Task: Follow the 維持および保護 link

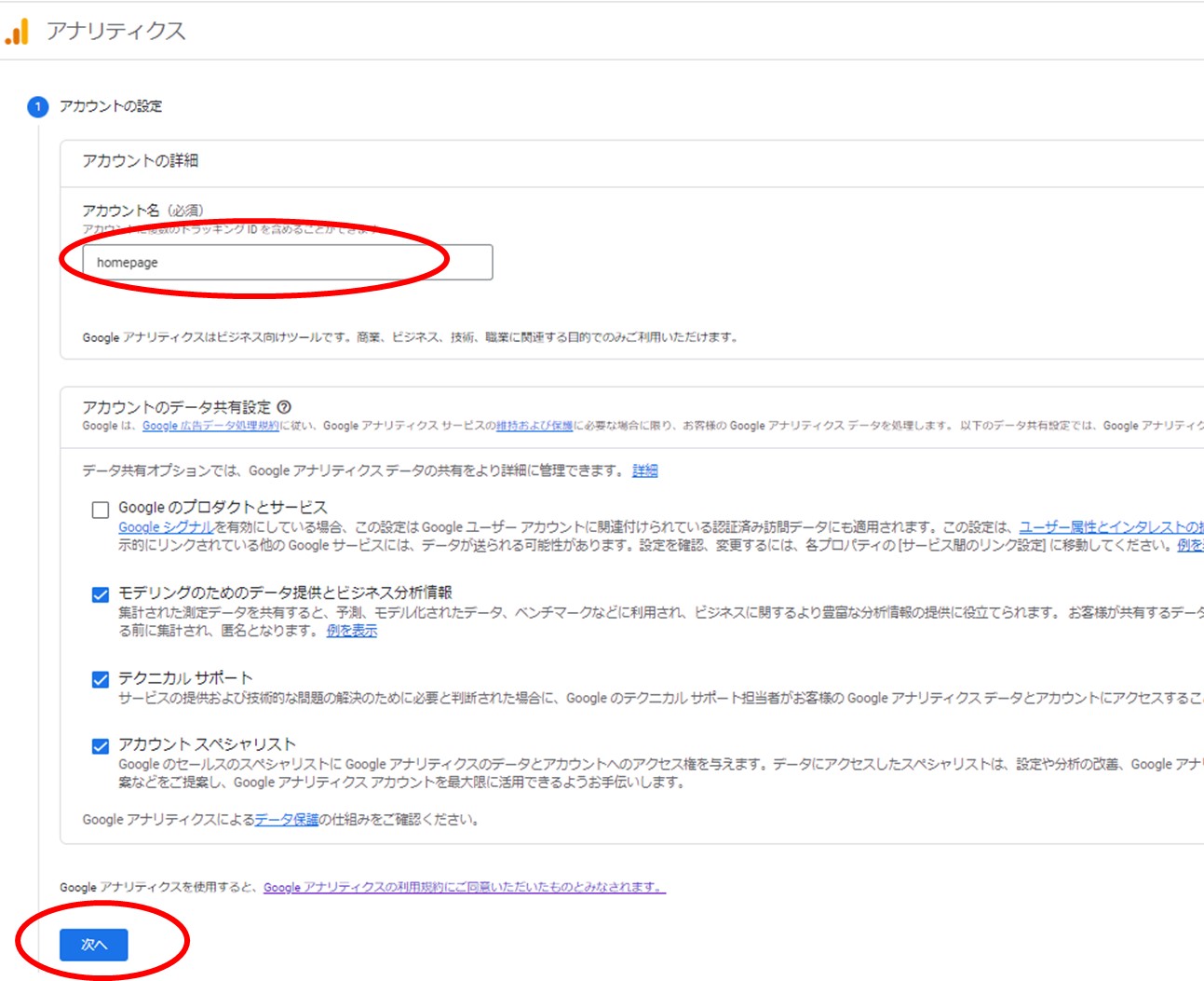Action: (534, 426)
